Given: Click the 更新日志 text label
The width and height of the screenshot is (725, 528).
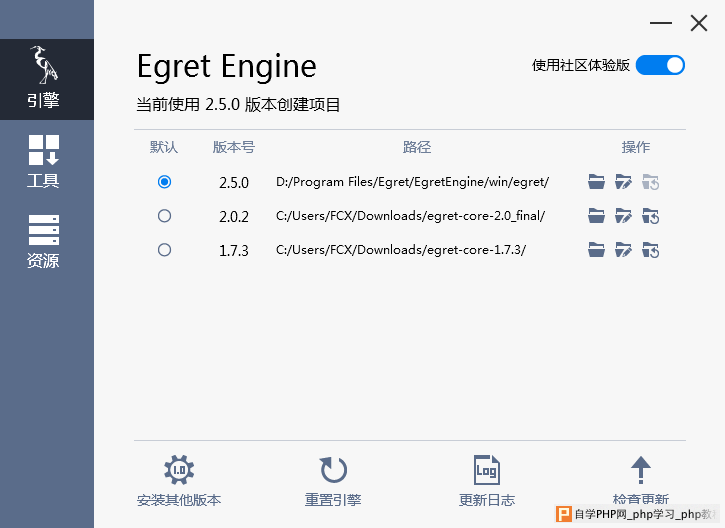Looking at the screenshot, I should point(487,500).
